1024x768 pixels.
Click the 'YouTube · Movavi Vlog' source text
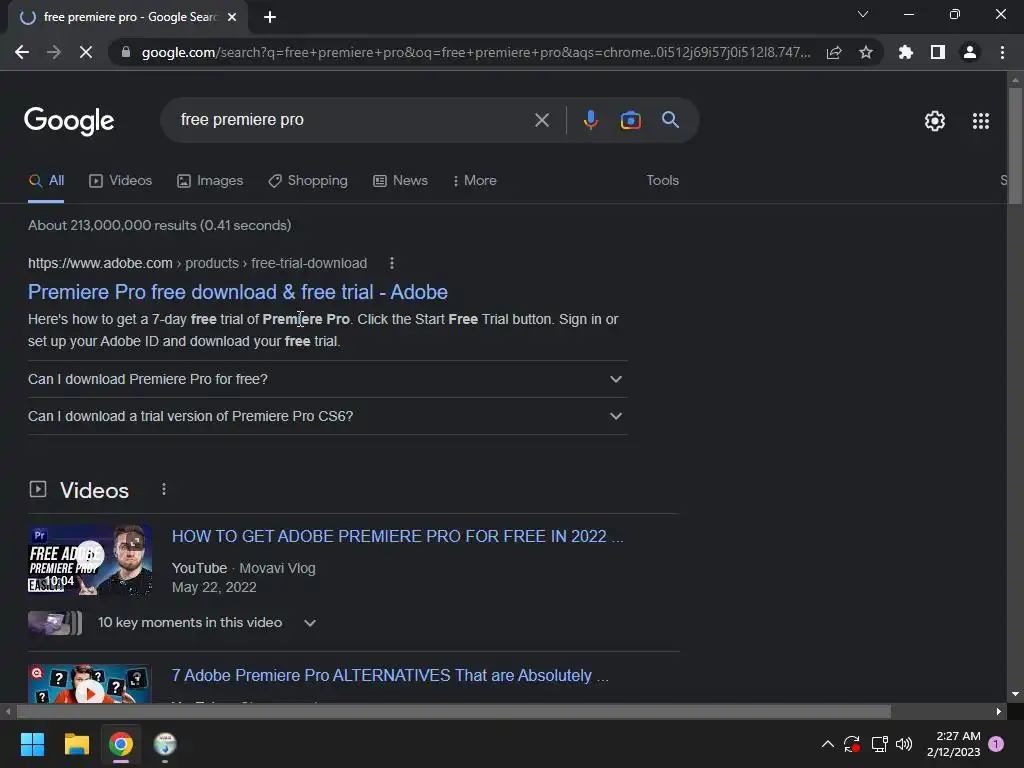244,568
